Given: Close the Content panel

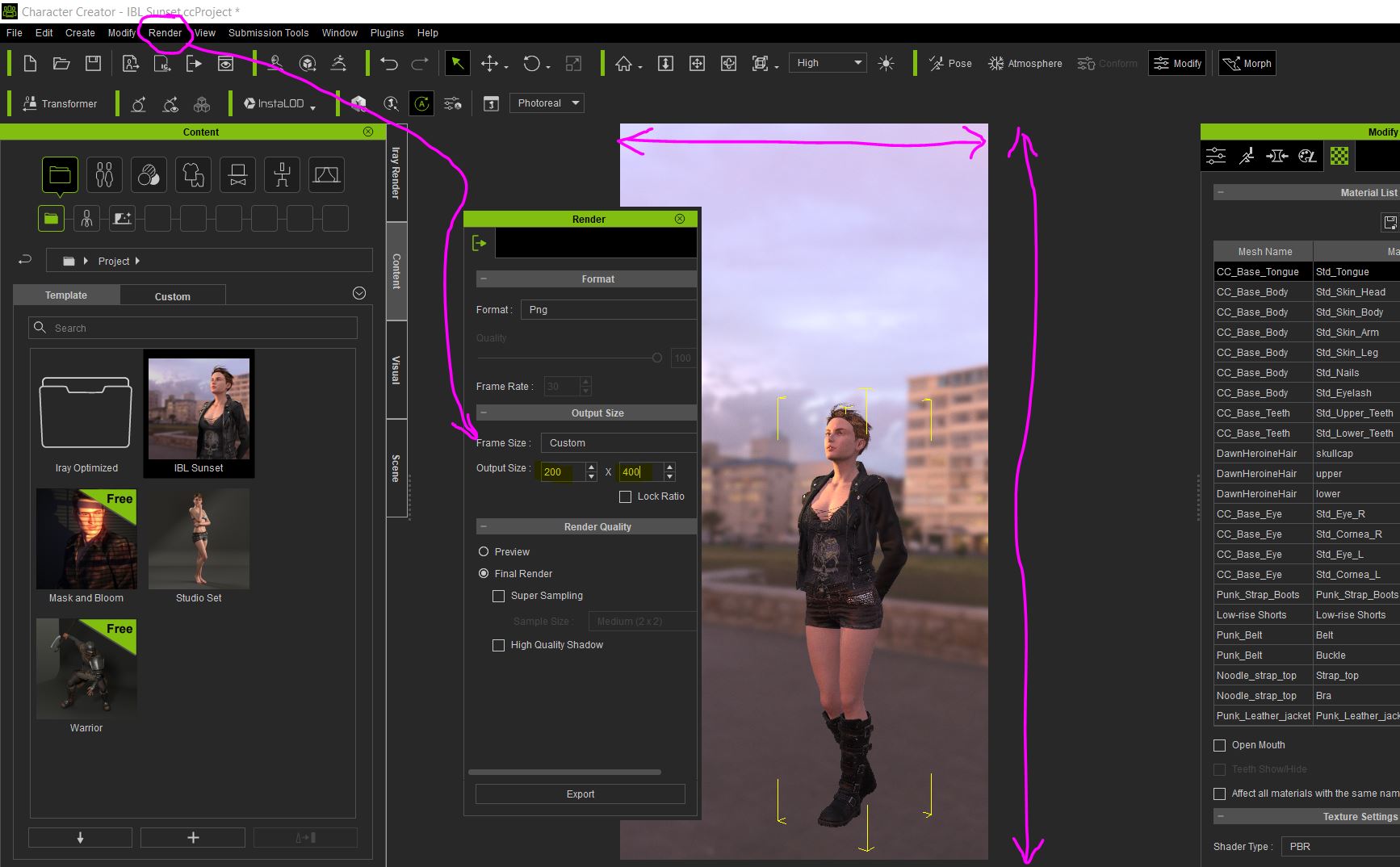Looking at the screenshot, I should [368, 132].
